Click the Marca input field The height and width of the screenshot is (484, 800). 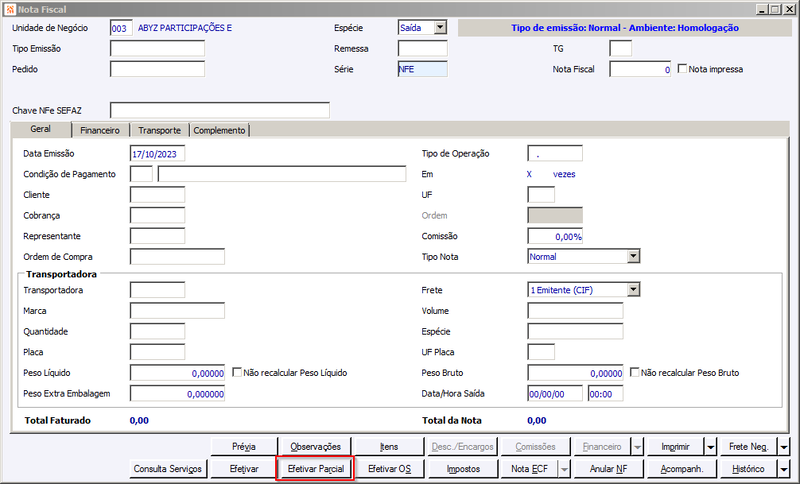(x=178, y=311)
